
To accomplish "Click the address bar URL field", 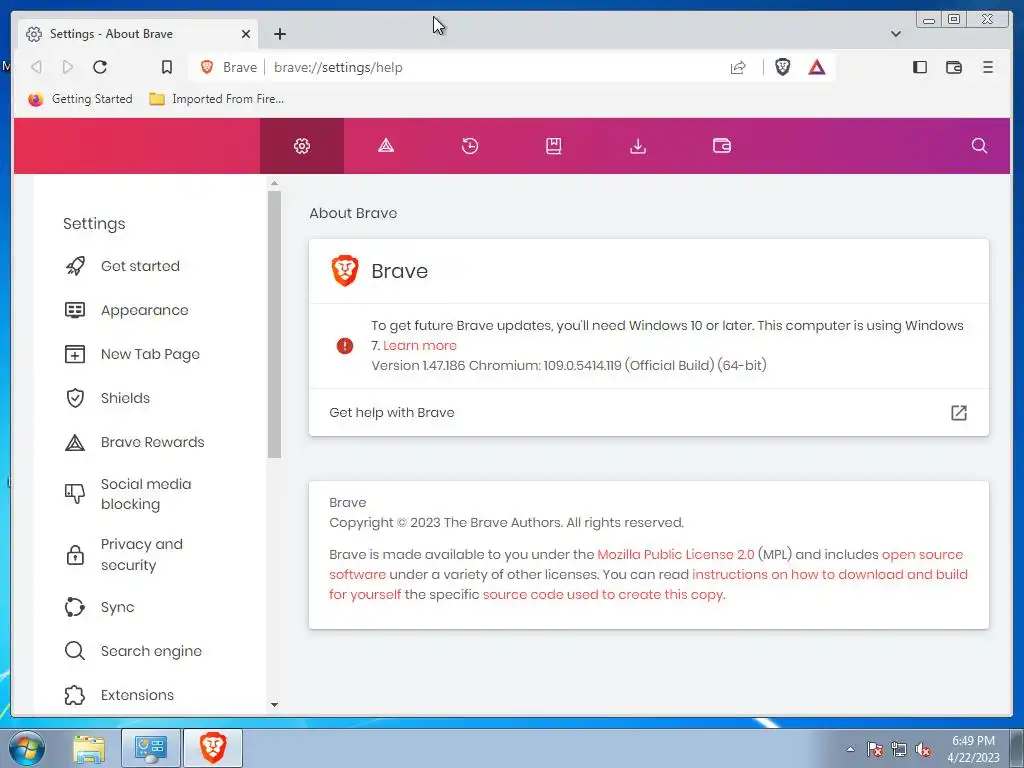I will (x=496, y=67).
